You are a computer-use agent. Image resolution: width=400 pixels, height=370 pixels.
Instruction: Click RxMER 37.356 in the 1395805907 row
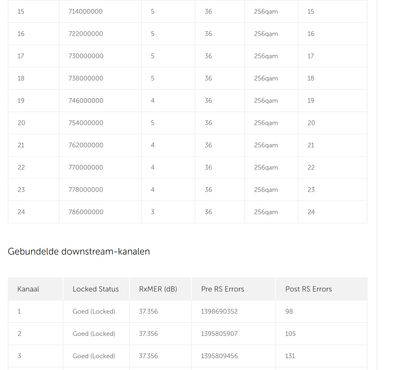pos(148,334)
